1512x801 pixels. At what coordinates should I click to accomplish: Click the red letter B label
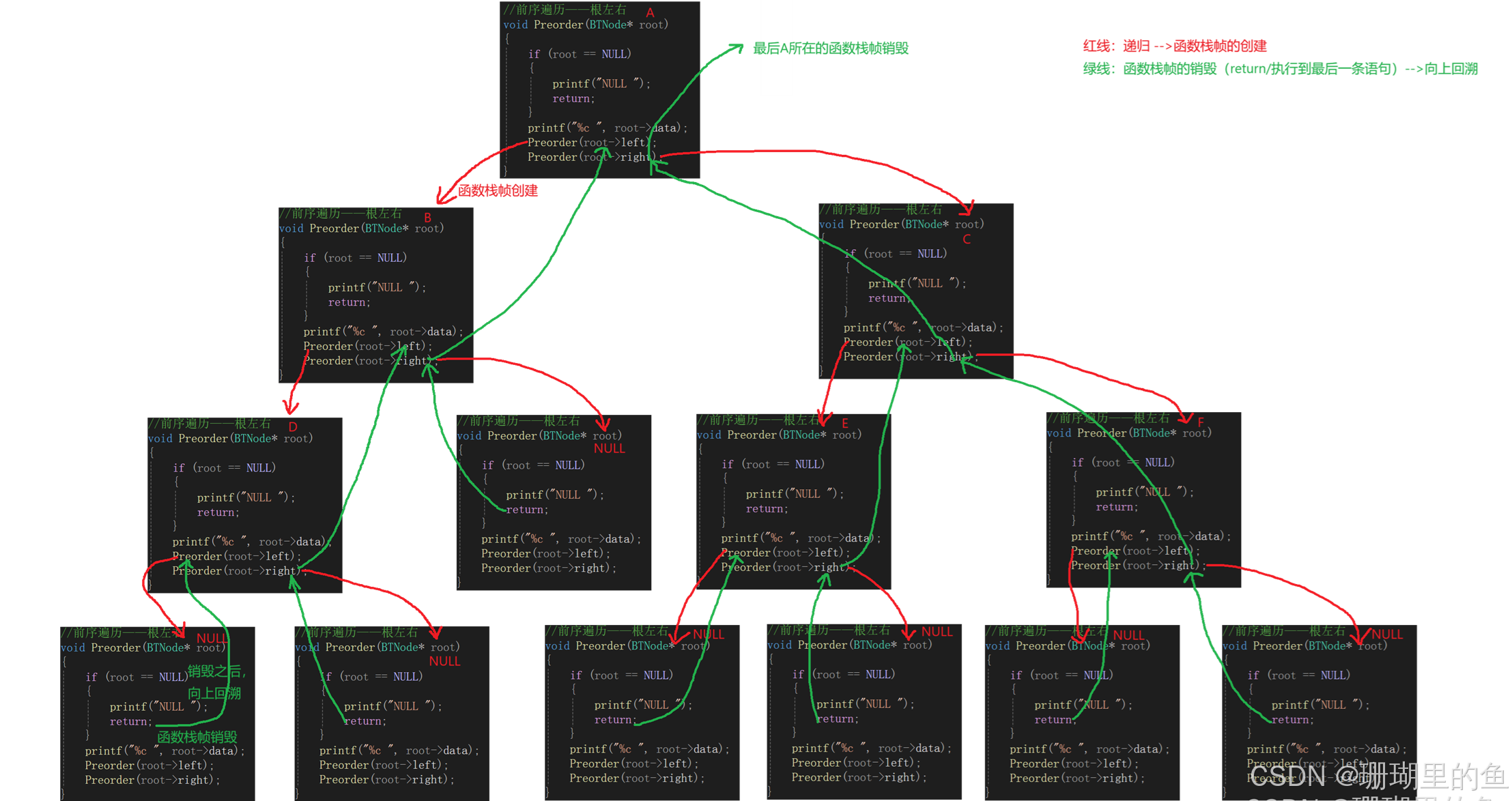(x=427, y=218)
